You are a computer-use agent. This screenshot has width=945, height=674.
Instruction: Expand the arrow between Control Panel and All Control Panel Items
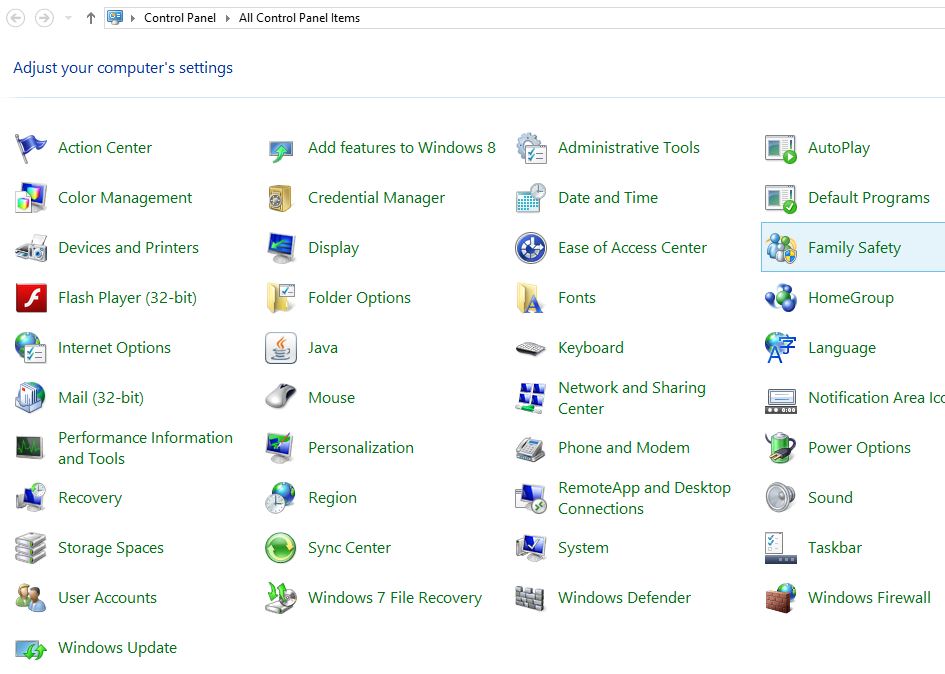229,18
